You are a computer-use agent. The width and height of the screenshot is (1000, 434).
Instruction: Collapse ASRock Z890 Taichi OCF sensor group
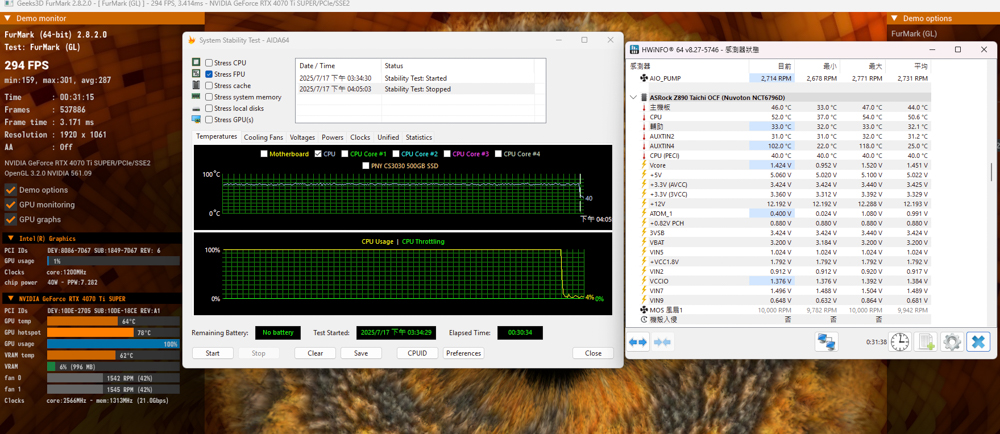click(x=633, y=98)
